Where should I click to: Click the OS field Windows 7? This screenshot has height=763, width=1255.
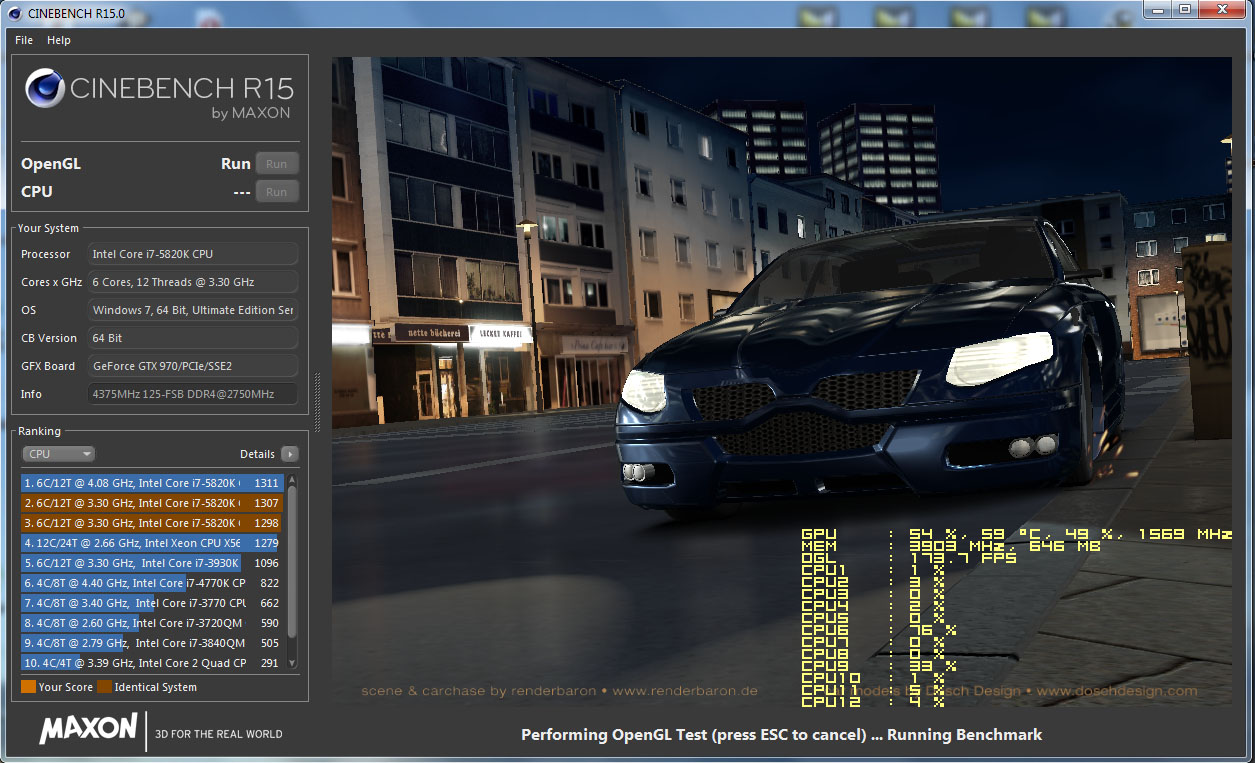(193, 310)
